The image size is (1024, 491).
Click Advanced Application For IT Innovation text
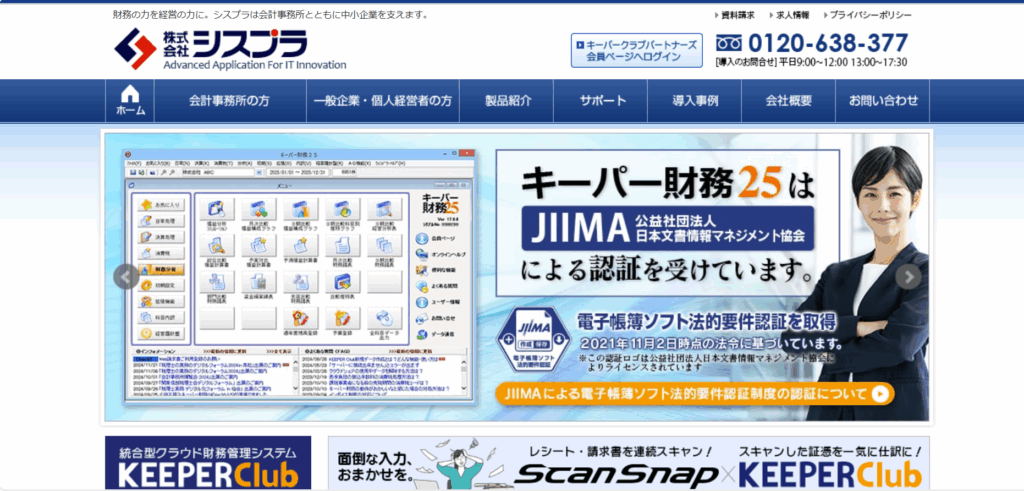(x=255, y=65)
